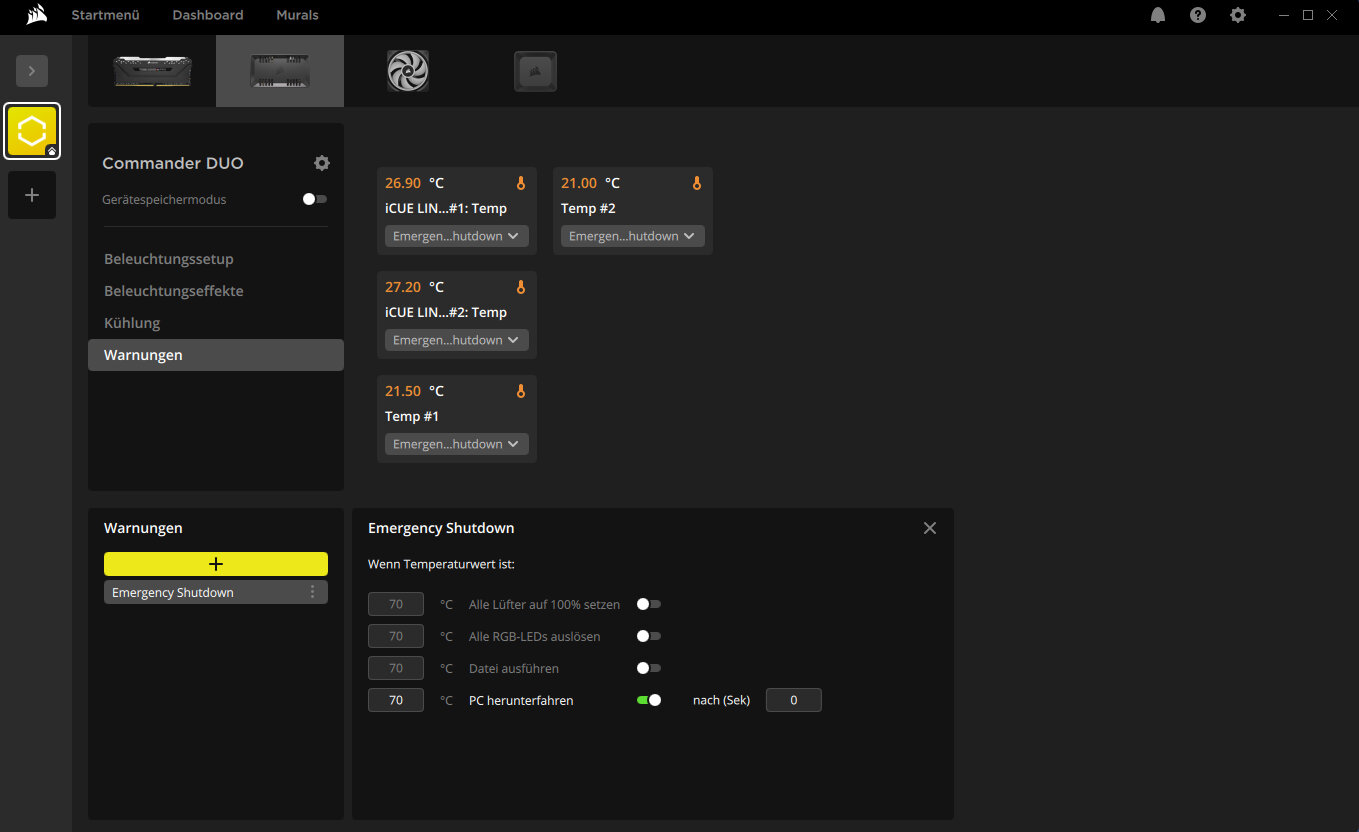The width and height of the screenshot is (1359, 832).
Task: Open the Dashboard menu
Action: coord(208,15)
